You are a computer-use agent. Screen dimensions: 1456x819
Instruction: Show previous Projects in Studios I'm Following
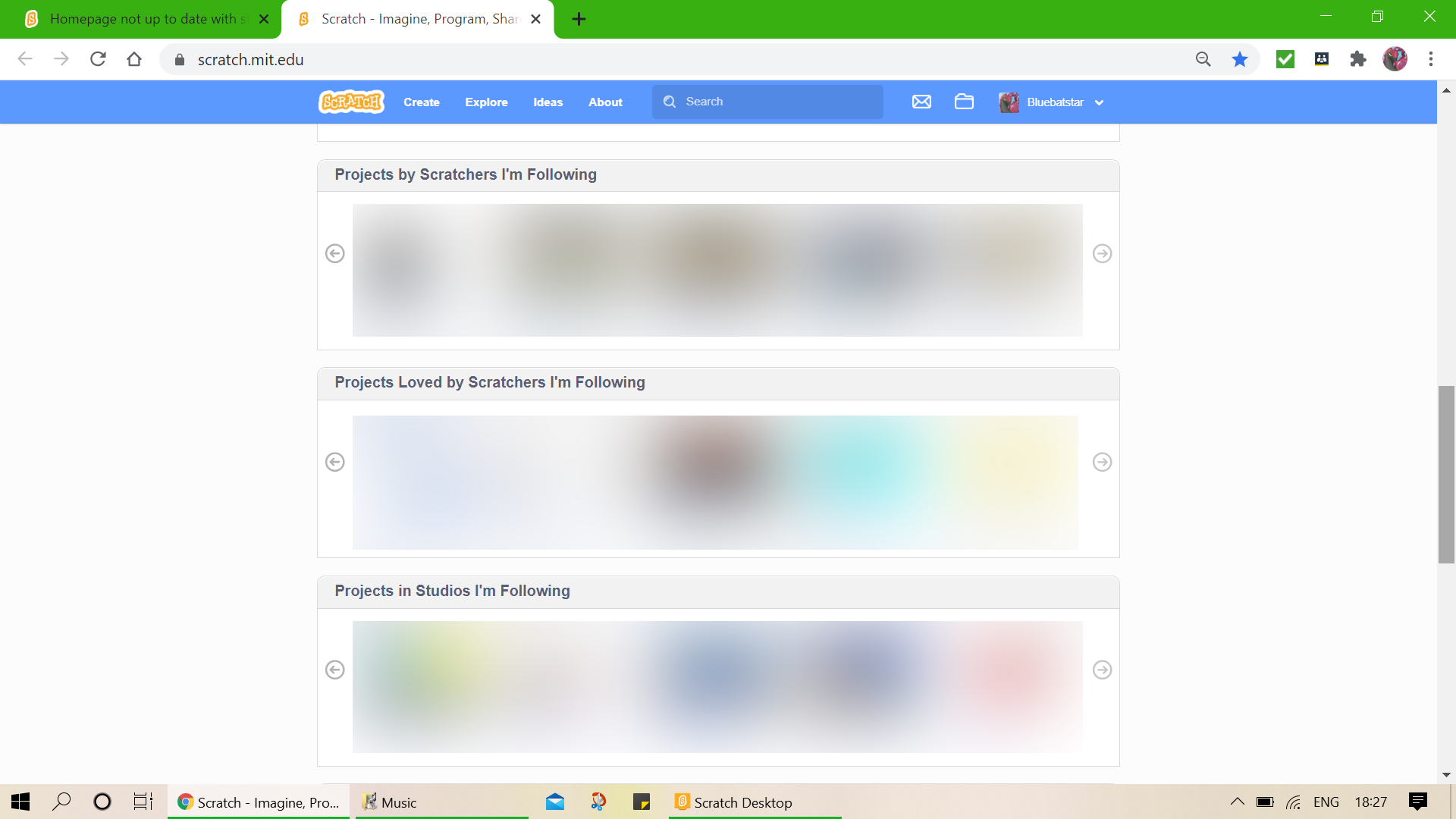click(x=334, y=670)
